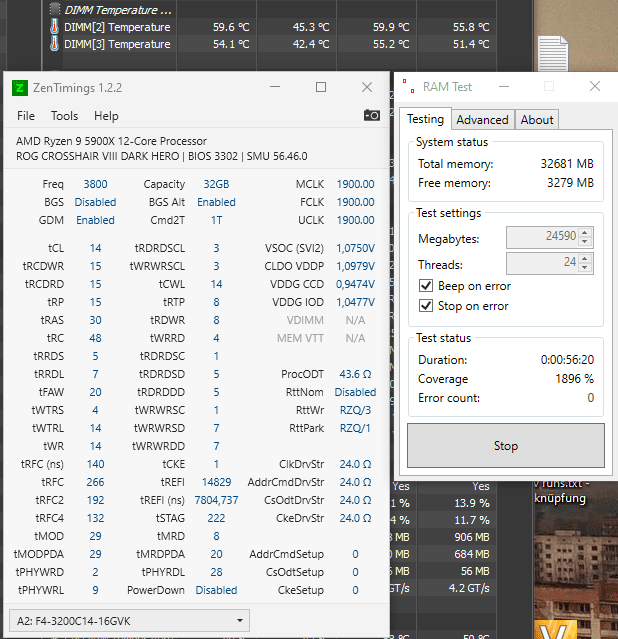The width and height of the screenshot is (618, 639).
Task: Minimize the RAM Test window
Action: pos(504,86)
